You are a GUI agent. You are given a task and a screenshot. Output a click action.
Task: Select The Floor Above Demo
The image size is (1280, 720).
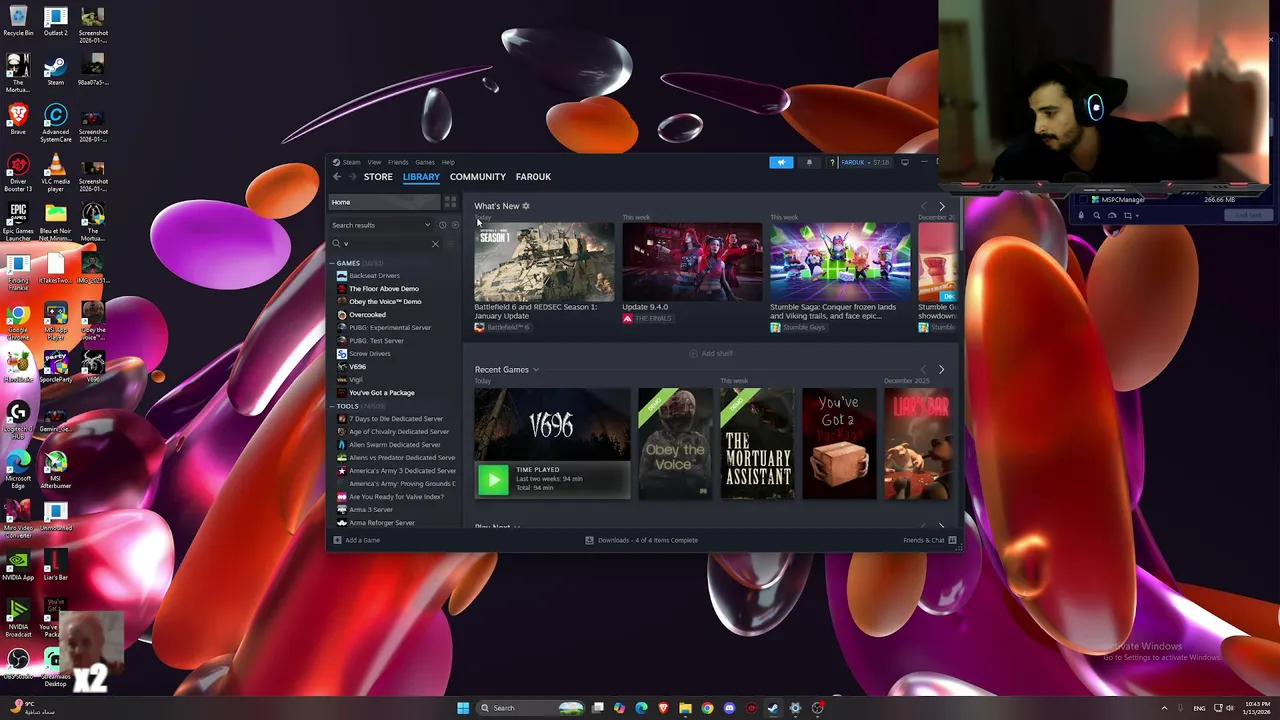coord(384,289)
